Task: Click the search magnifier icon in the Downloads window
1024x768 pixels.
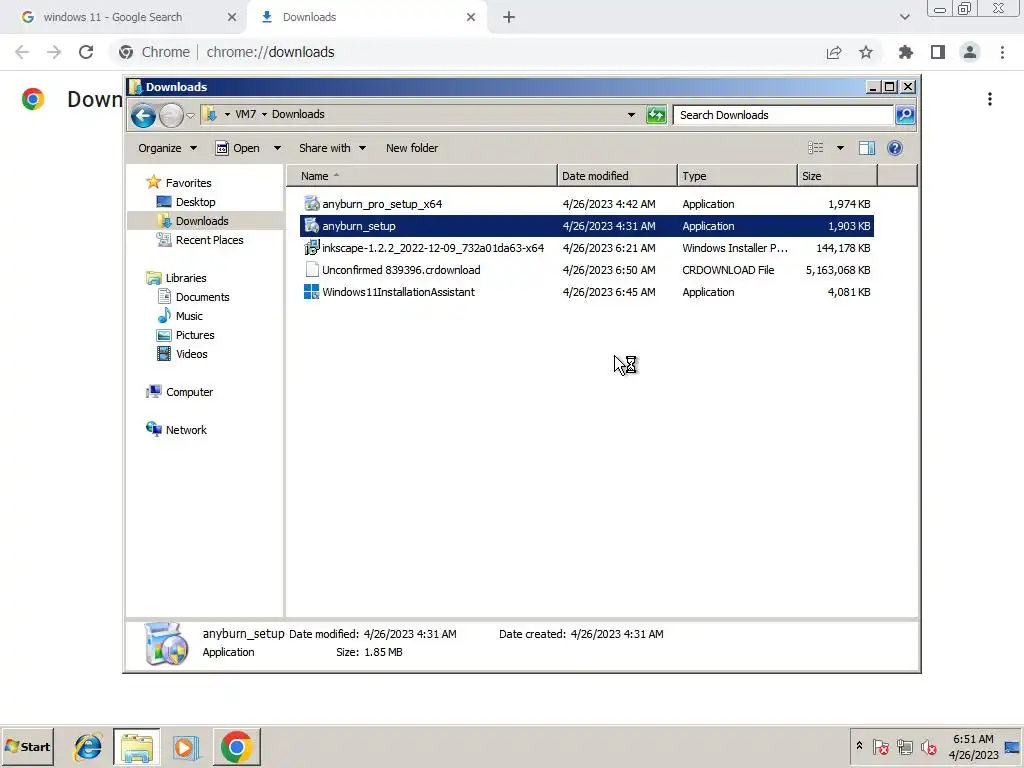Action: (x=904, y=115)
